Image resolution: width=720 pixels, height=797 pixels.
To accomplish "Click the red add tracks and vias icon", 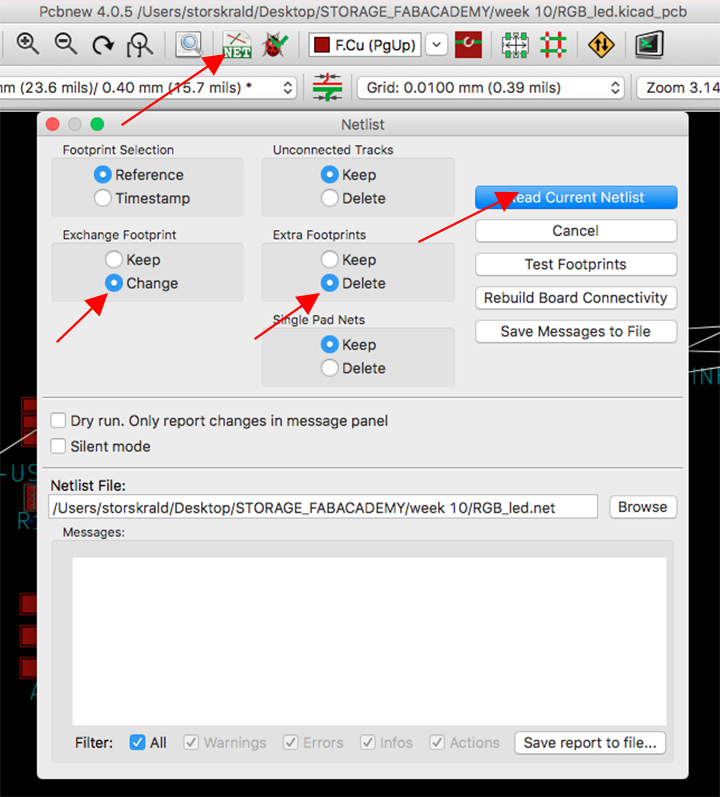I will click(468, 45).
